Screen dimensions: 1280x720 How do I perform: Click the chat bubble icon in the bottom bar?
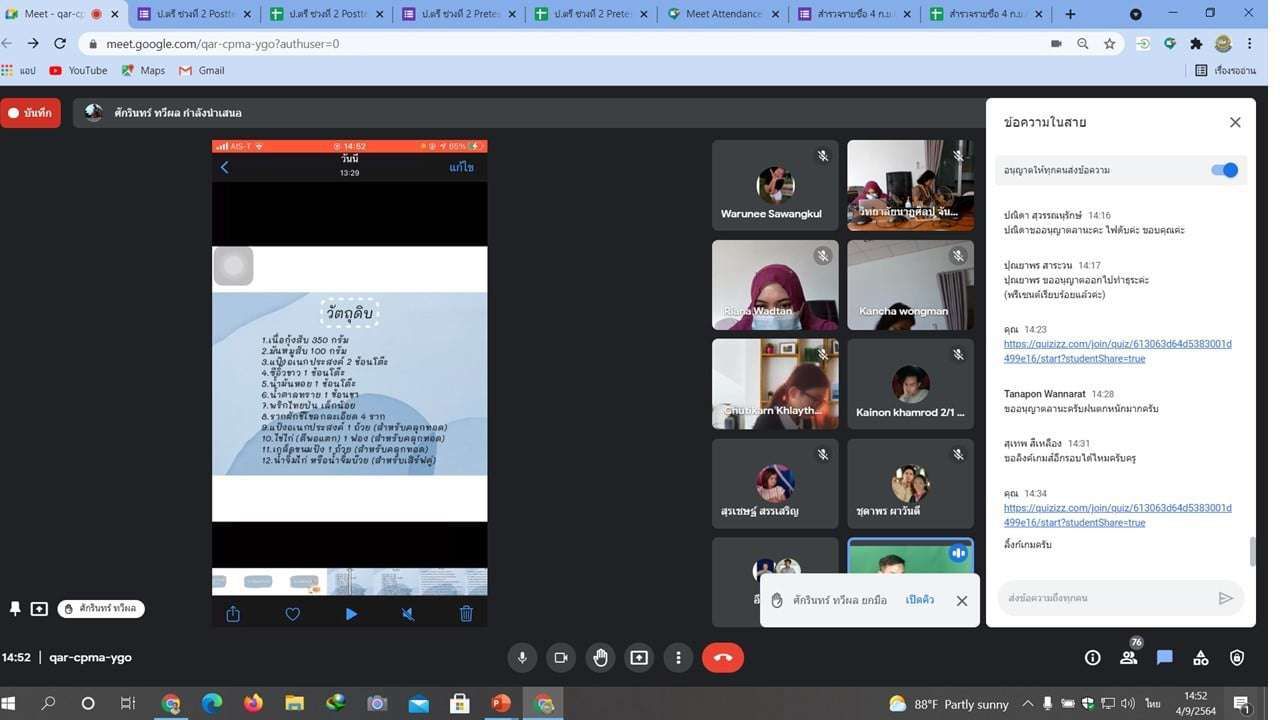pyautogui.click(x=1165, y=657)
